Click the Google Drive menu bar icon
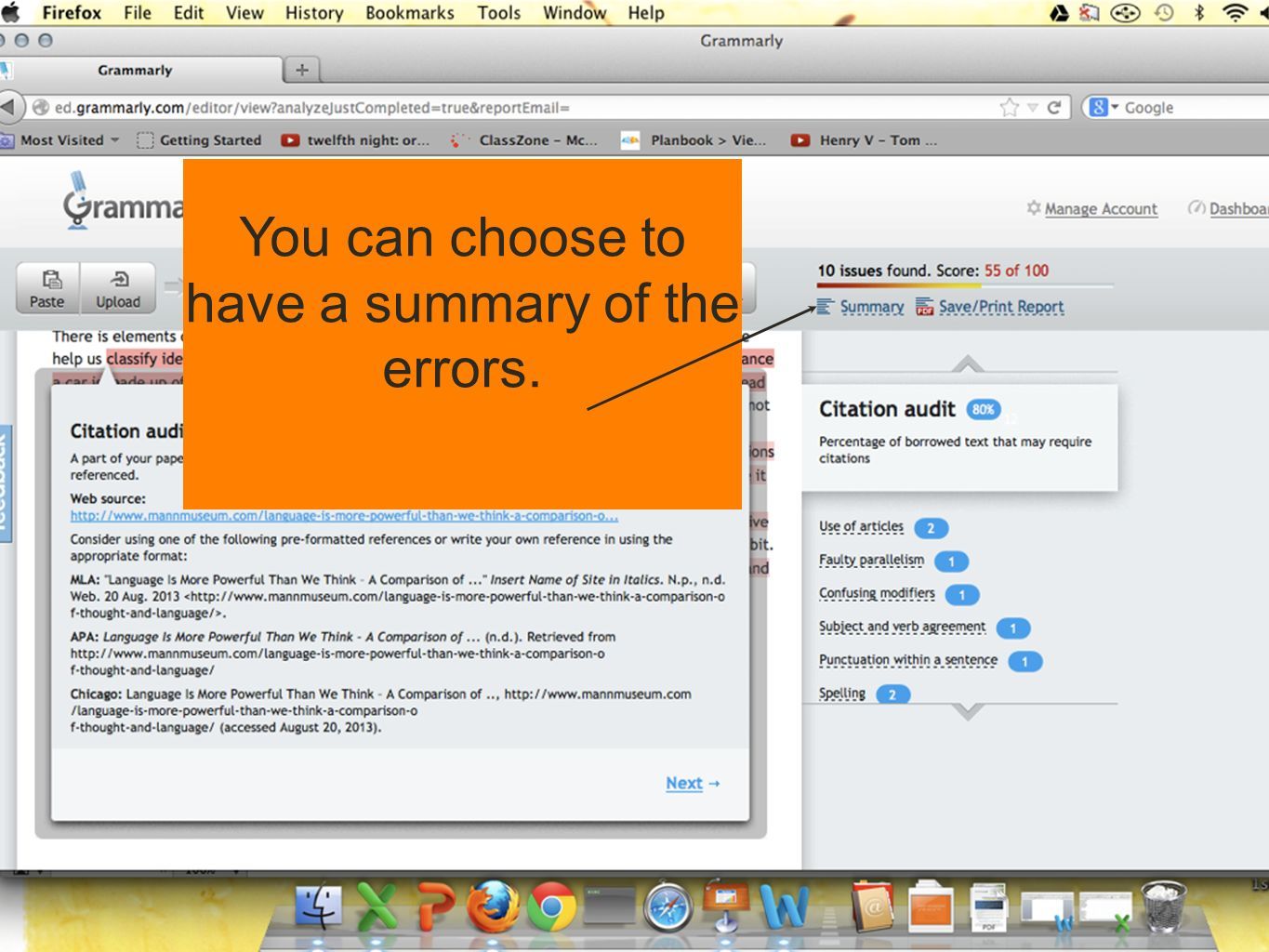The height and width of the screenshot is (952, 1269). pos(1059,13)
